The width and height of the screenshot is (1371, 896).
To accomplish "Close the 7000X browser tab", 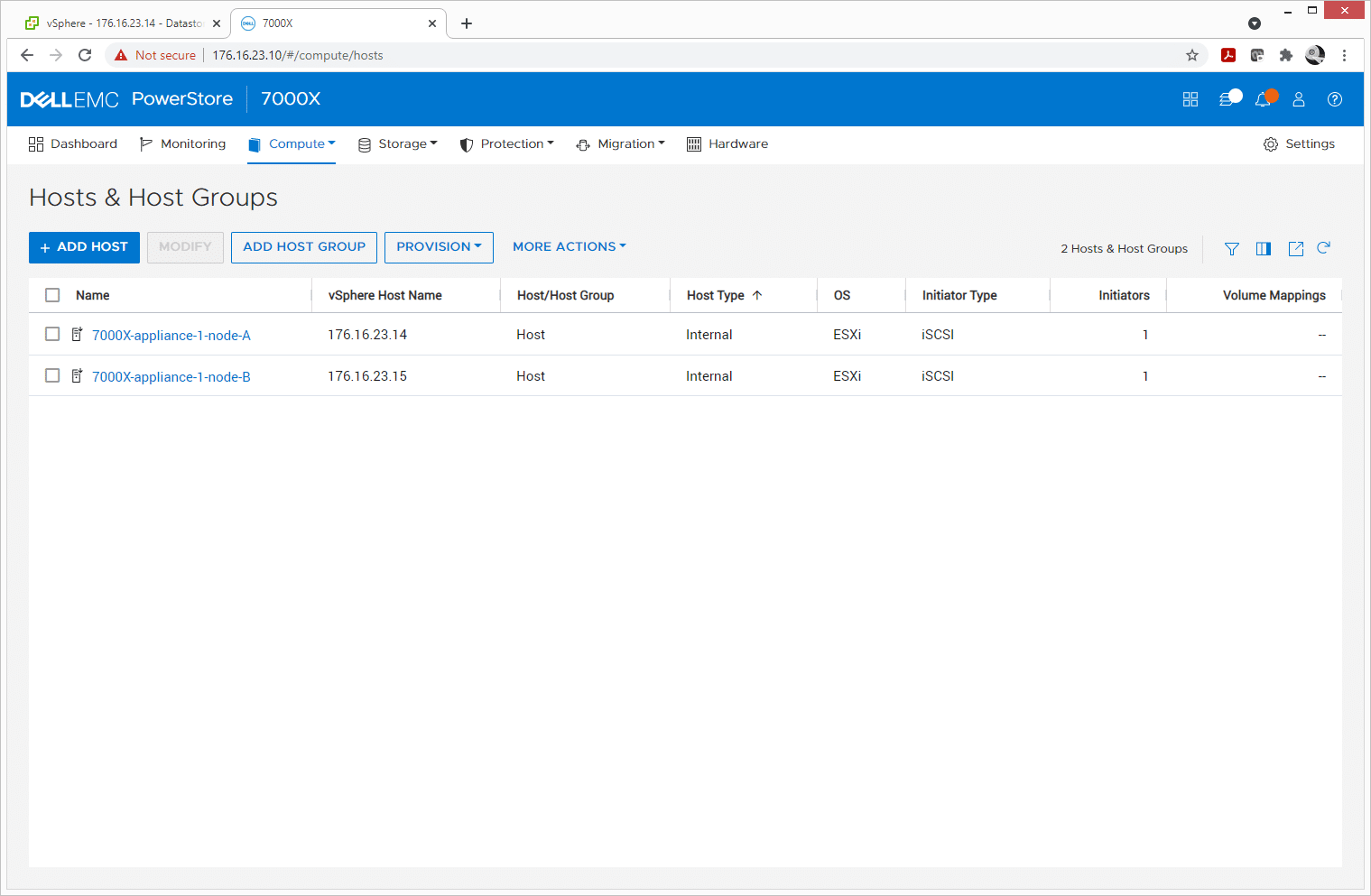I will 432,23.
